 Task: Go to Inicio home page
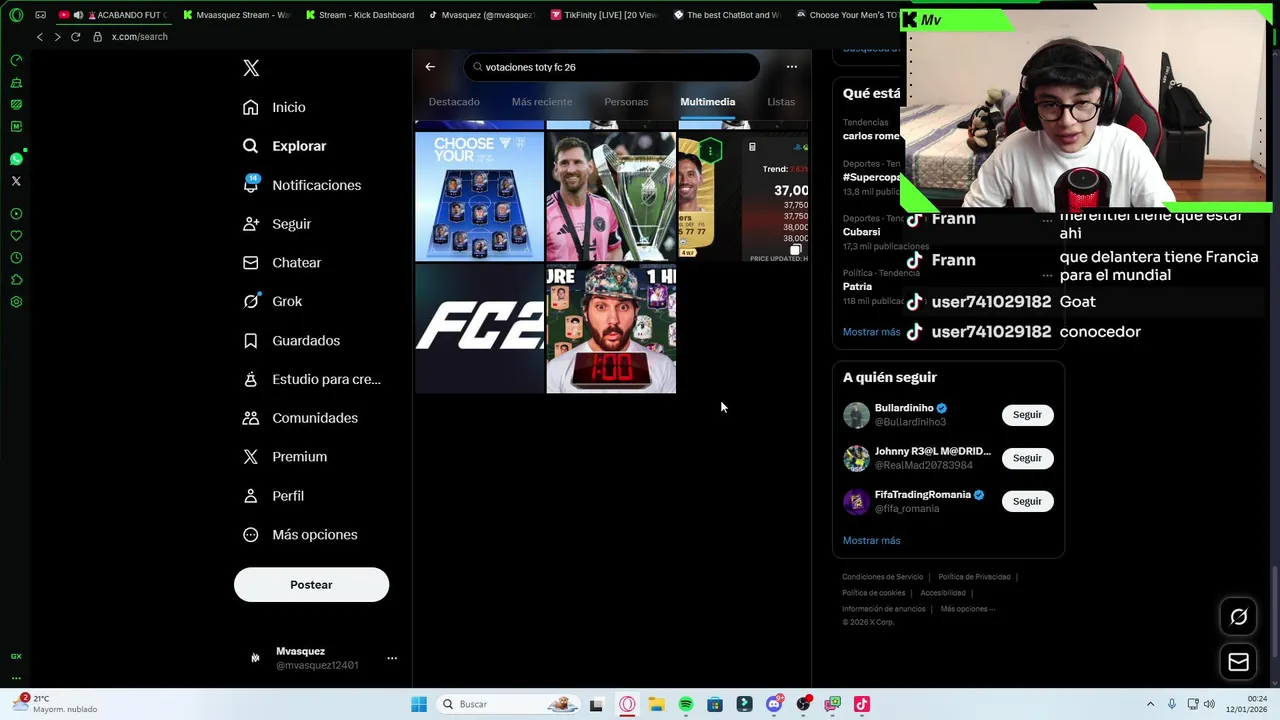[x=274, y=107]
